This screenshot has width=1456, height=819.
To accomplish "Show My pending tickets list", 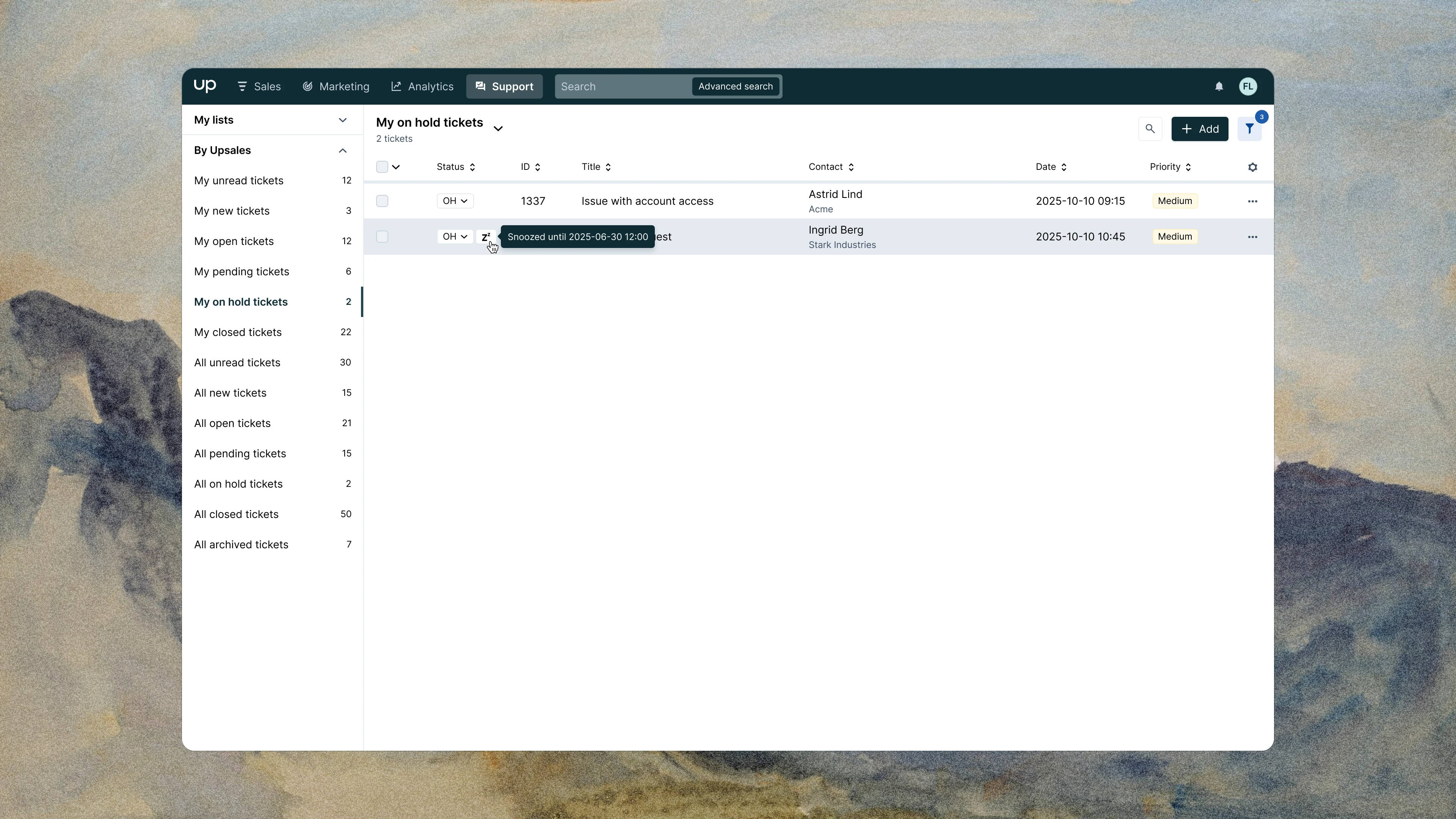I will (x=273, y=272).
